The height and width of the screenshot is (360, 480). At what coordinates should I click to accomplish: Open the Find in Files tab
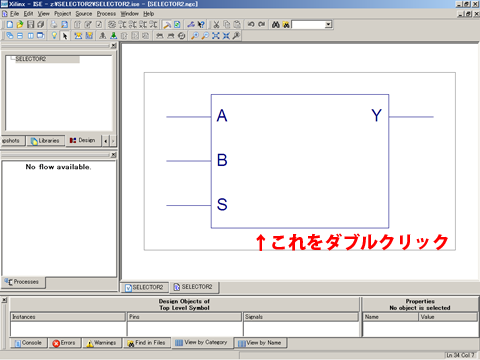click(147, 343)
